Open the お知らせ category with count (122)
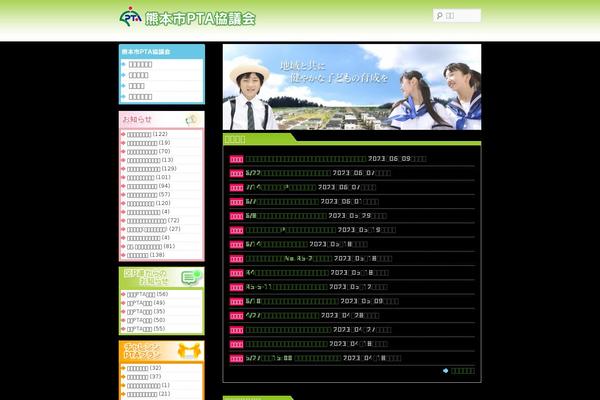600x400 pixels. pos(147,134)
